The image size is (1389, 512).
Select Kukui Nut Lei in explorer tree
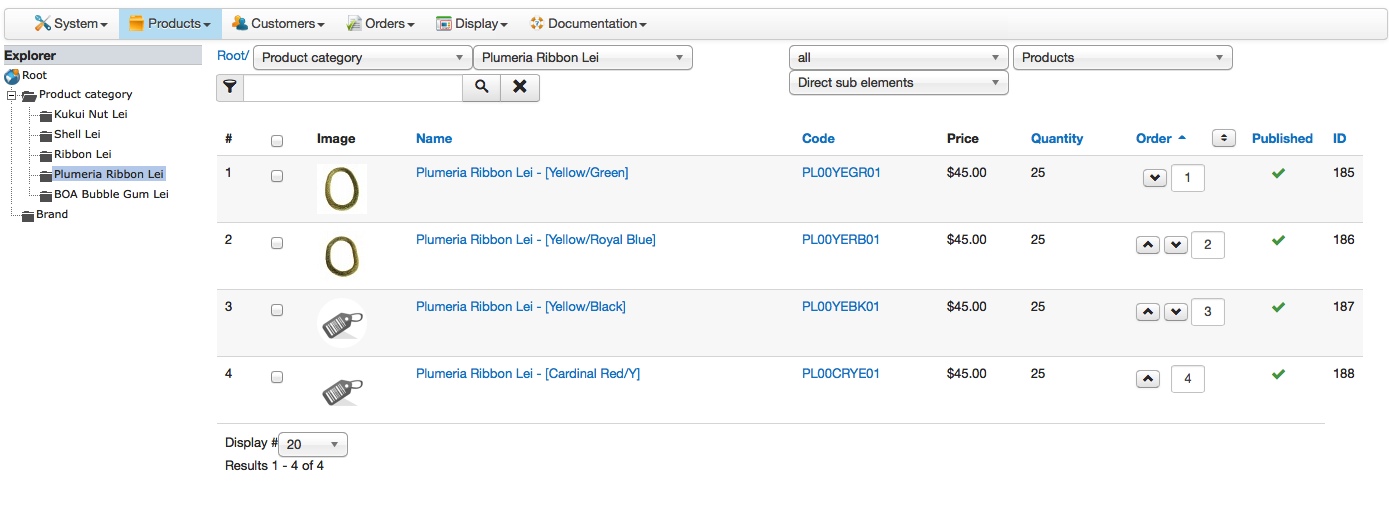(90, 114)
